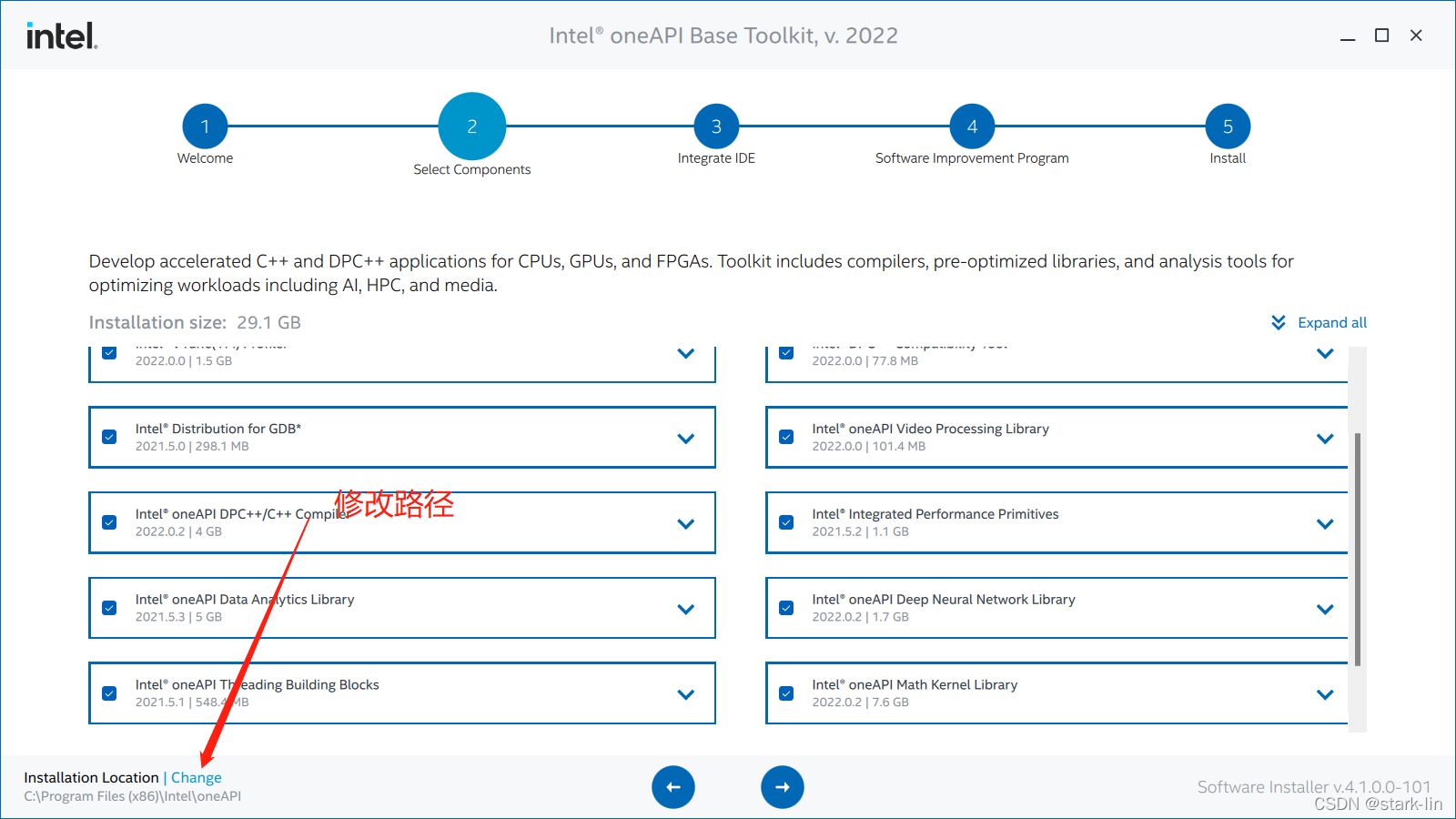The width and height of the screenshot is (1456, 819).
Task: Click the forward arrow to continue installation
Action: tap(783, 786)
